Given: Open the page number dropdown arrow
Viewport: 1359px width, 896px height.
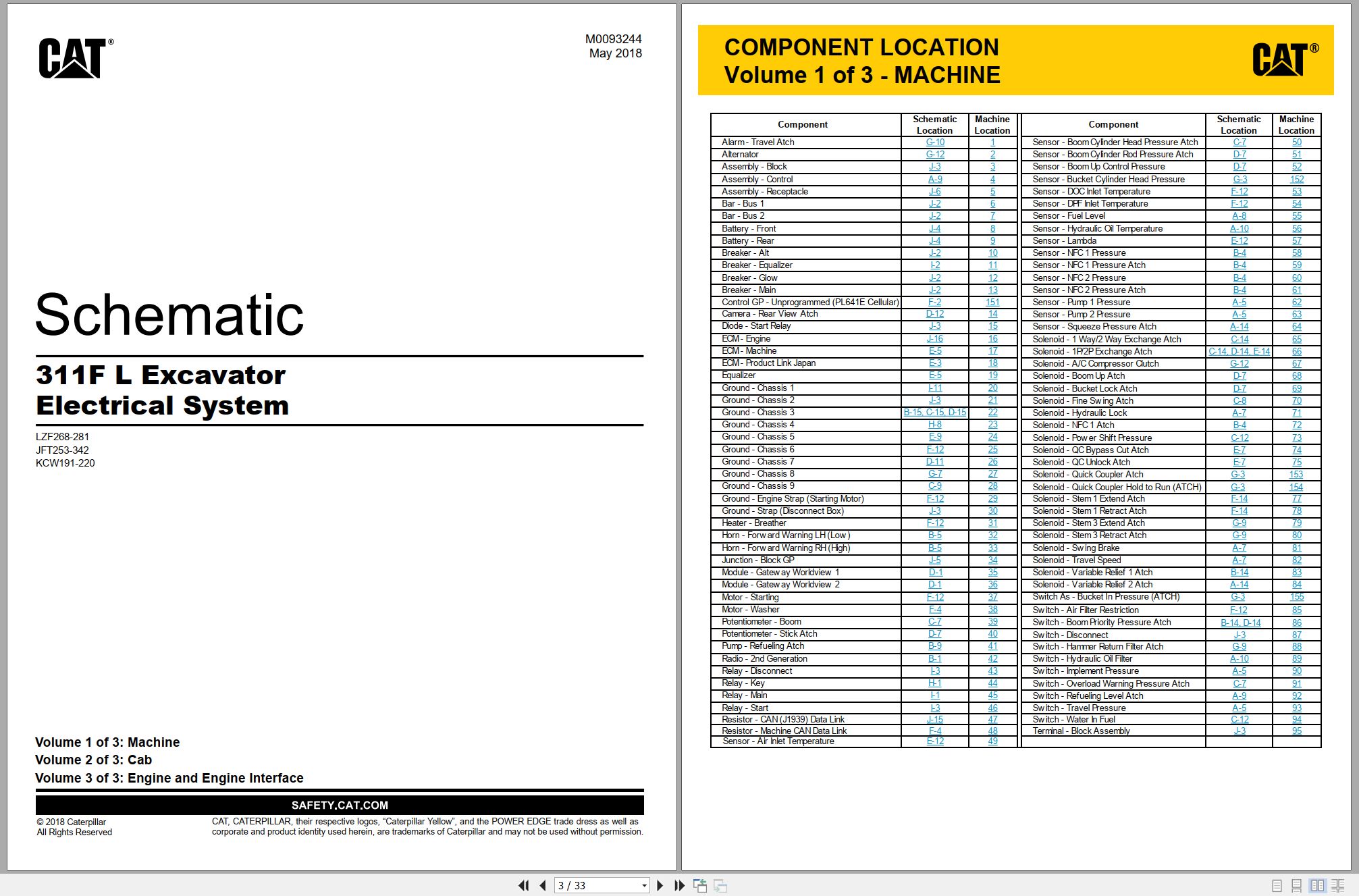Looking at the screenshot, I should [644, 885].
